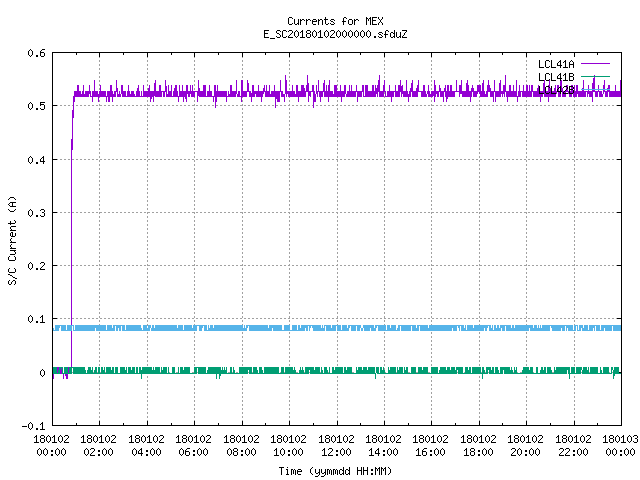Click the 0.5 y-axis tick label
Viewport: 640px width, 480px height.
click(37, 106)
